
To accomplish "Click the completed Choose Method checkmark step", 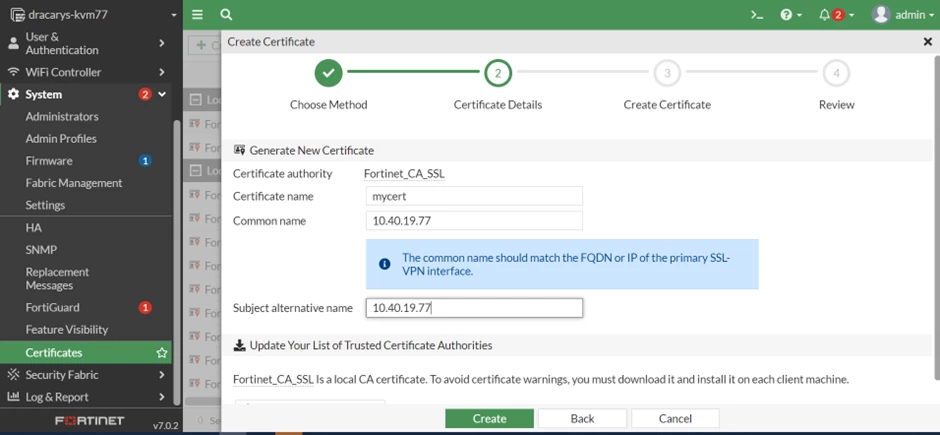I will point(329,73).
